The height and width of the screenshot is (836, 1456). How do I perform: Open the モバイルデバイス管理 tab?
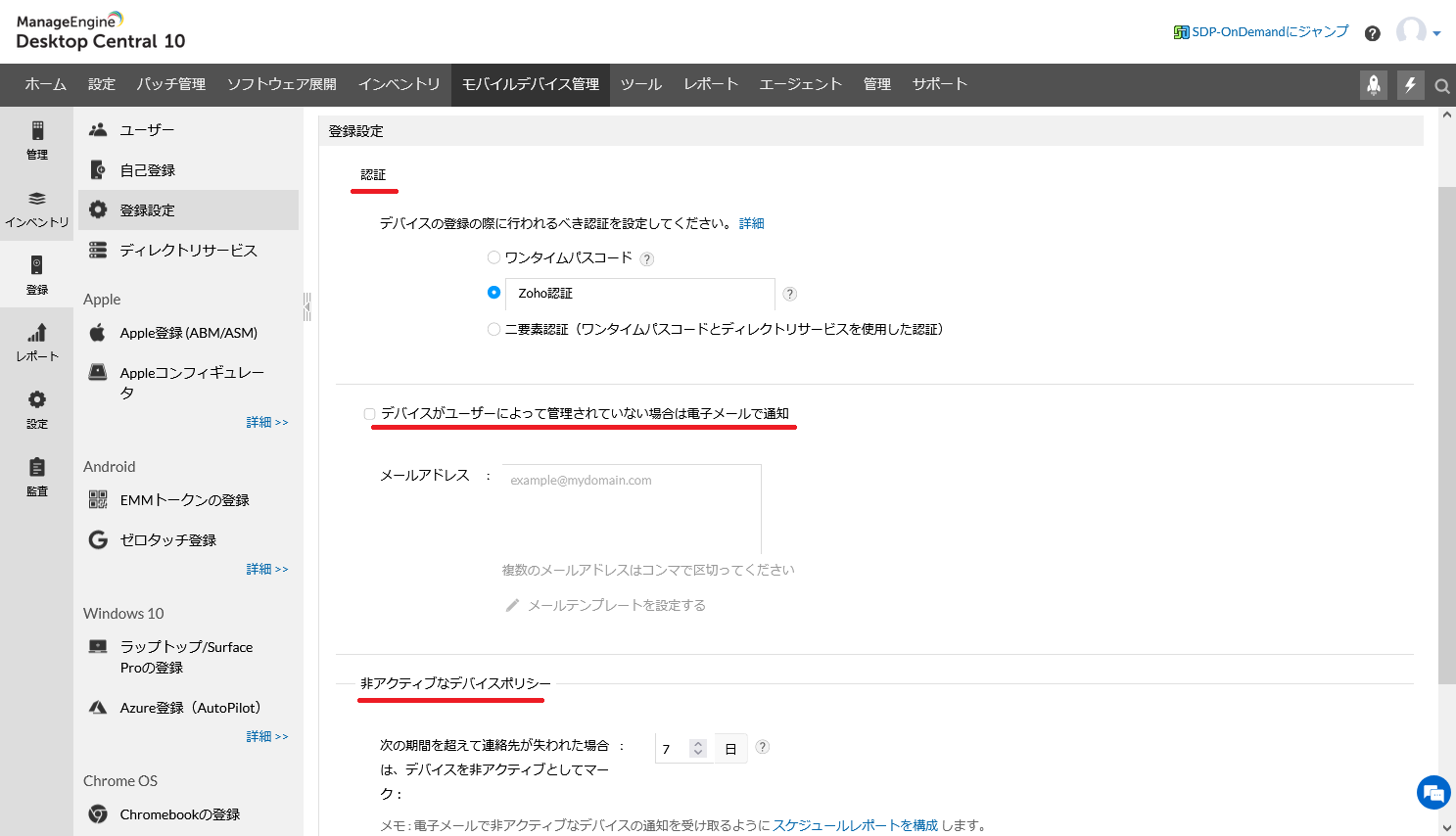(531, 84)
